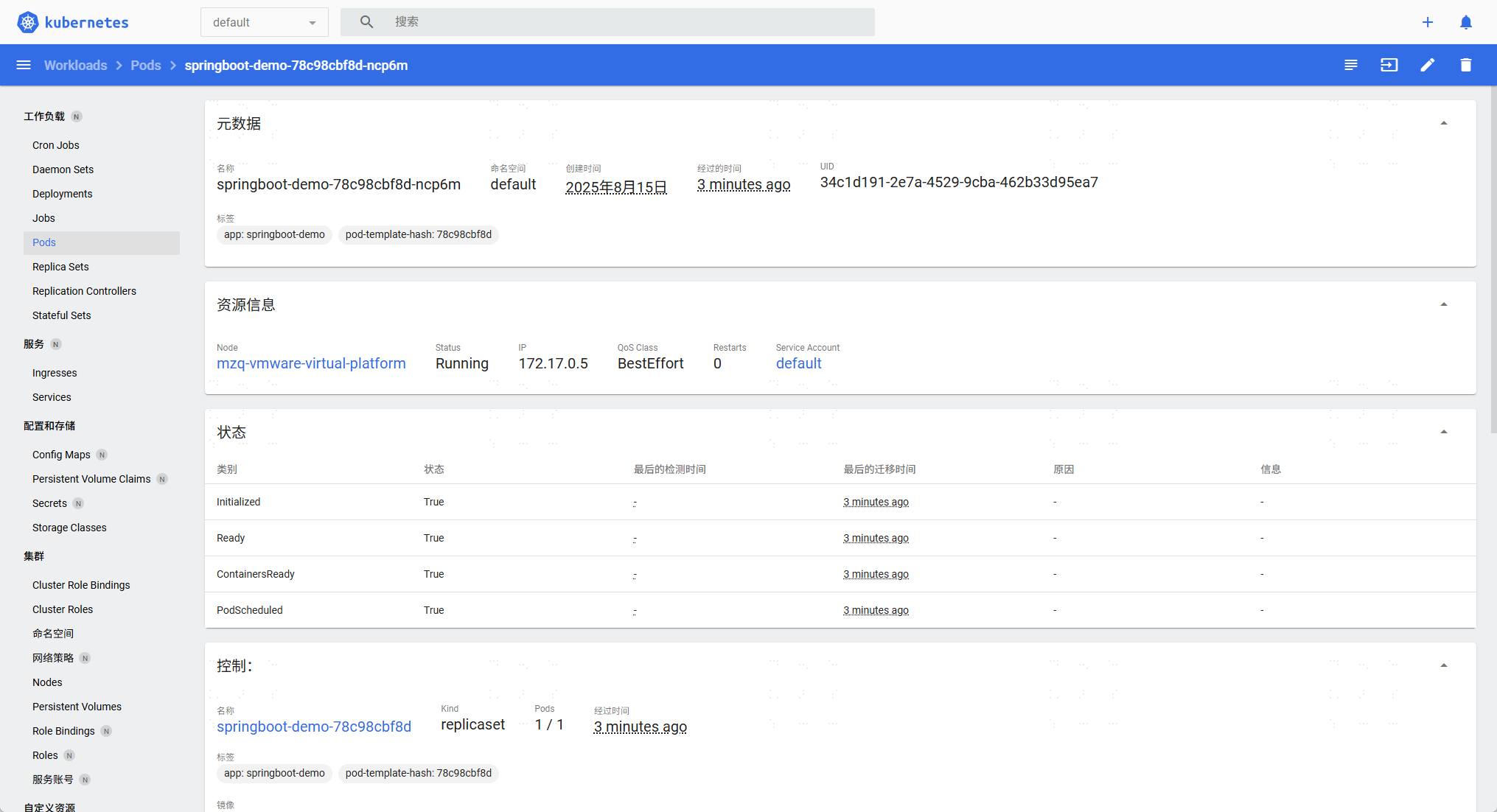Viewport: 1497px width, 812px height.
Task: Click the plus create resource icon
Action: coord(1427,22)
